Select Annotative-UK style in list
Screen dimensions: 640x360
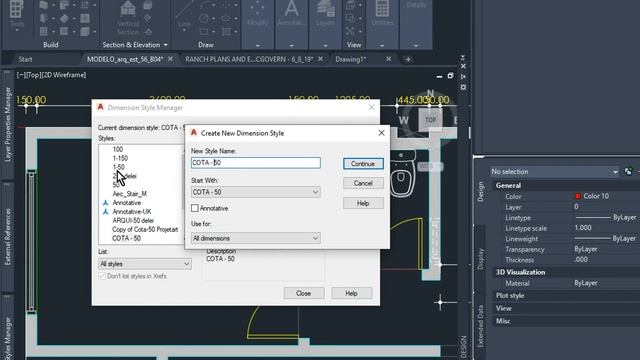point(132,212)
